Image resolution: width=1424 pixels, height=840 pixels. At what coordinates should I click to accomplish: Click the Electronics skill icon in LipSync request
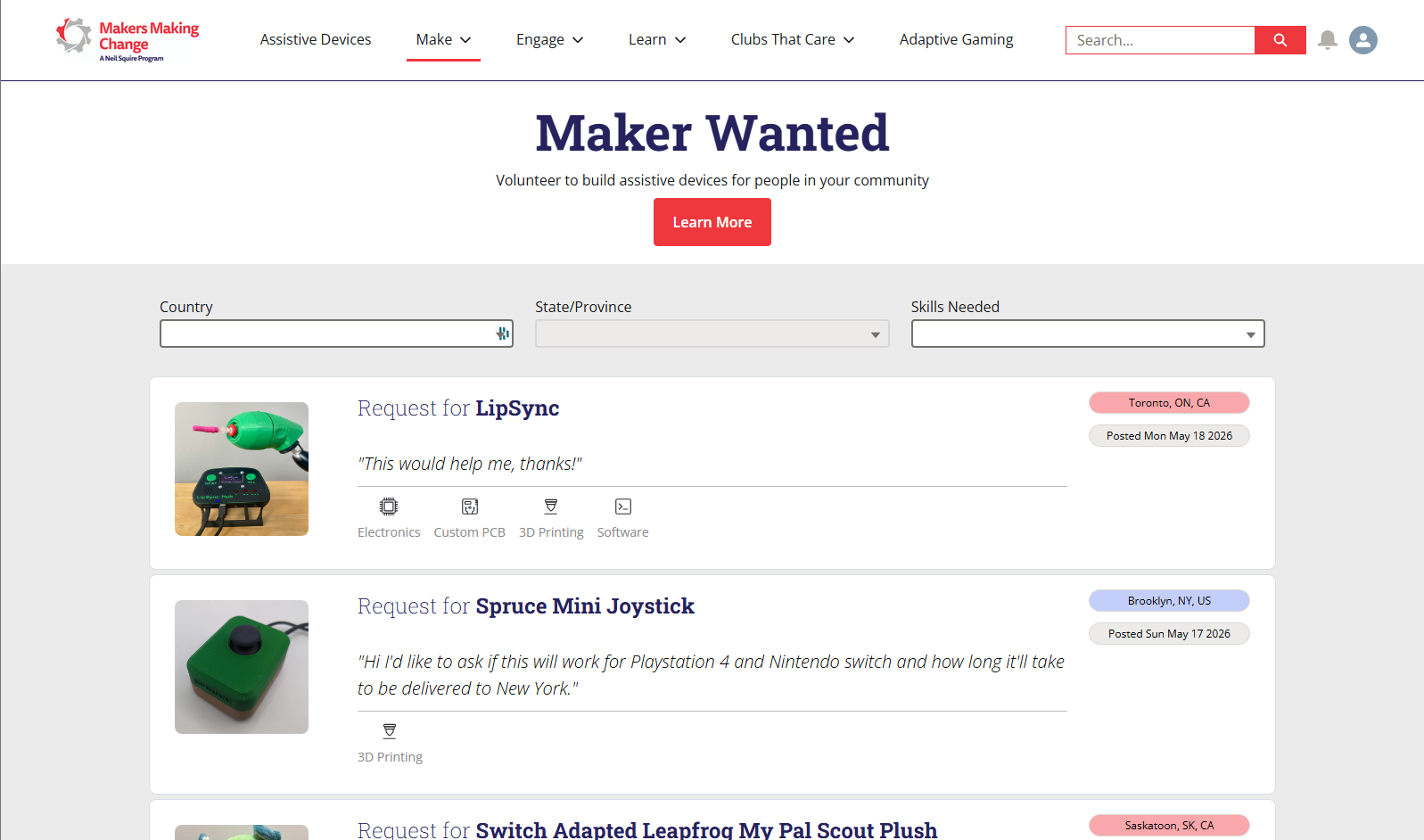[x=389, y=506]
